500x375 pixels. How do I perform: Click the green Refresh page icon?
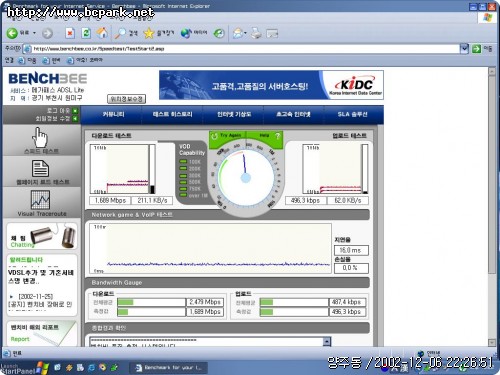coord(86,33)
